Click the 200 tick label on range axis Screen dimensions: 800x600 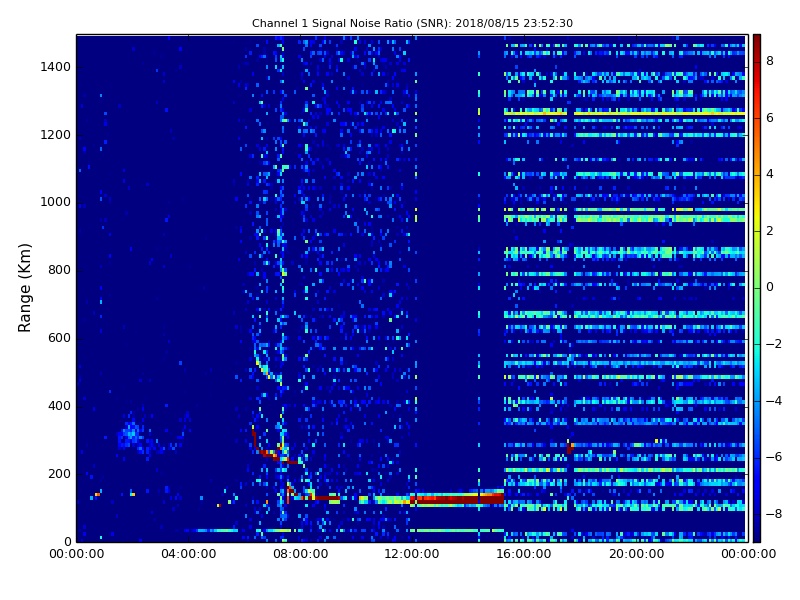(x=59, y=473)
